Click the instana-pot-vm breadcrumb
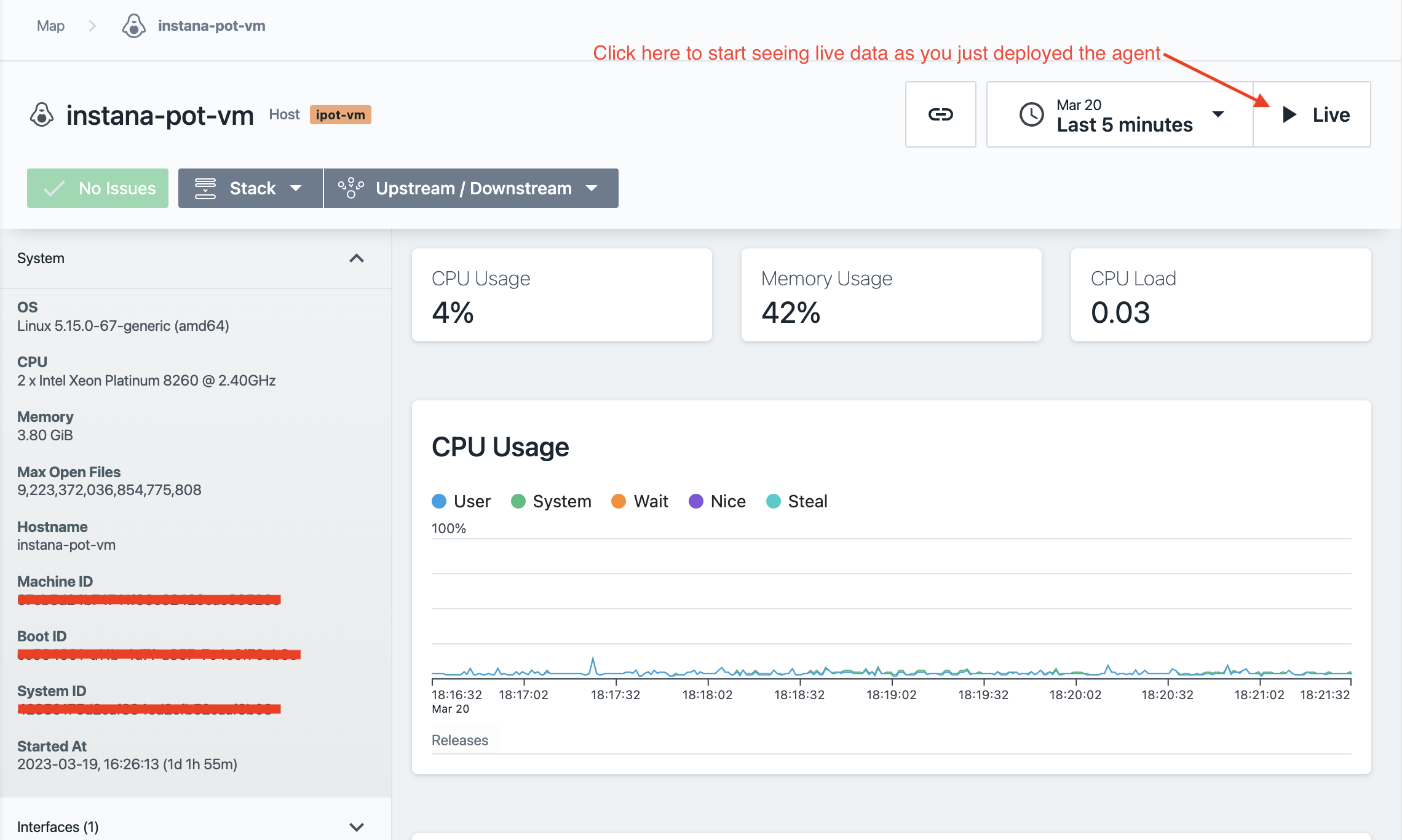Image resolution: width=1402 pixels, height=840 pixels. click(x=212, y=26)
